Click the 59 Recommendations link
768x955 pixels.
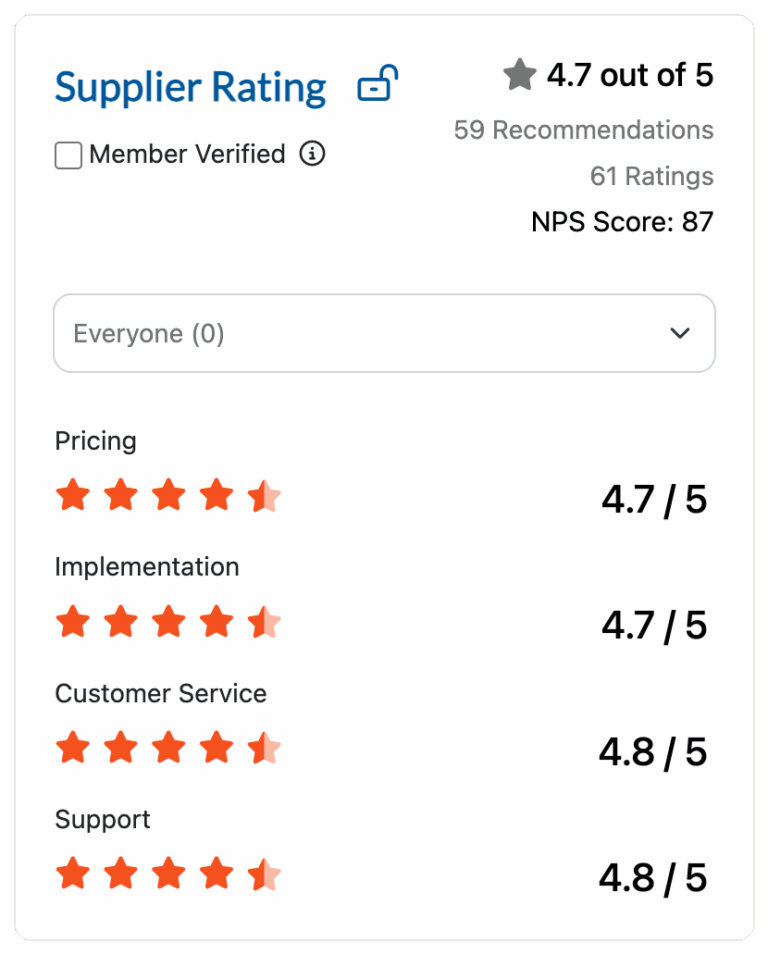coord(583,130)
